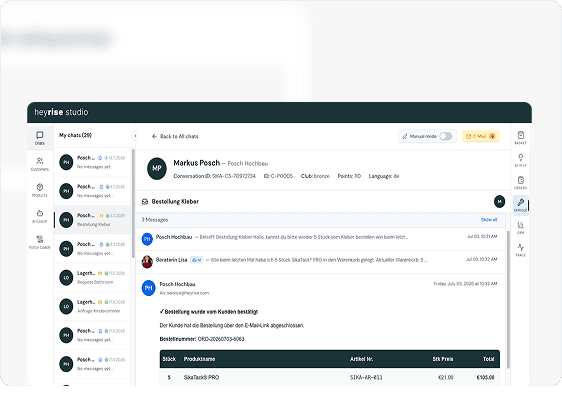Click the SikaTack® PRO product cell

pyautogui.click(x=201, y=378)
